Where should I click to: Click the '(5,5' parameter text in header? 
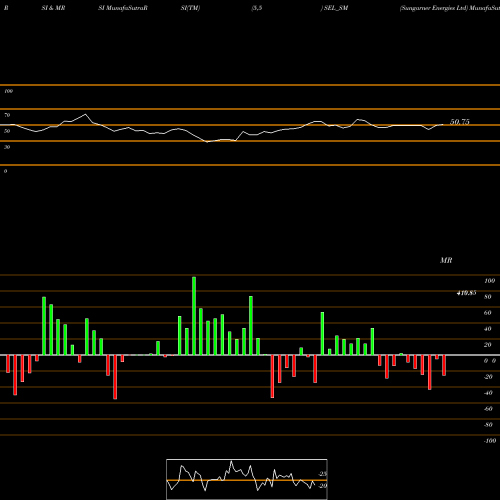pyautogui.click(x=257, y=8)
